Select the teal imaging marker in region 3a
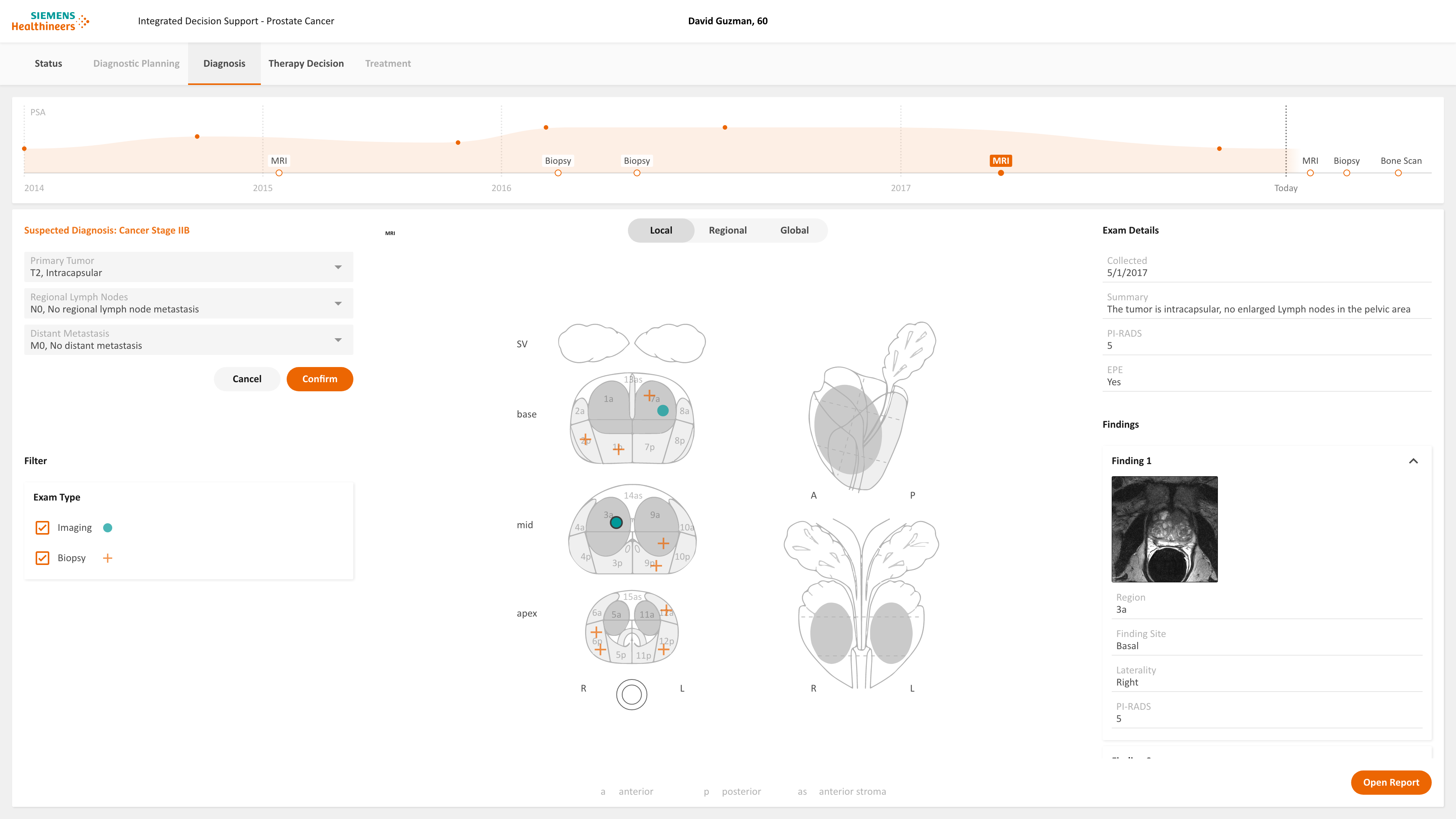Image resolution: width=1456 pixels, height=819 pixels. tap(616, 522)
